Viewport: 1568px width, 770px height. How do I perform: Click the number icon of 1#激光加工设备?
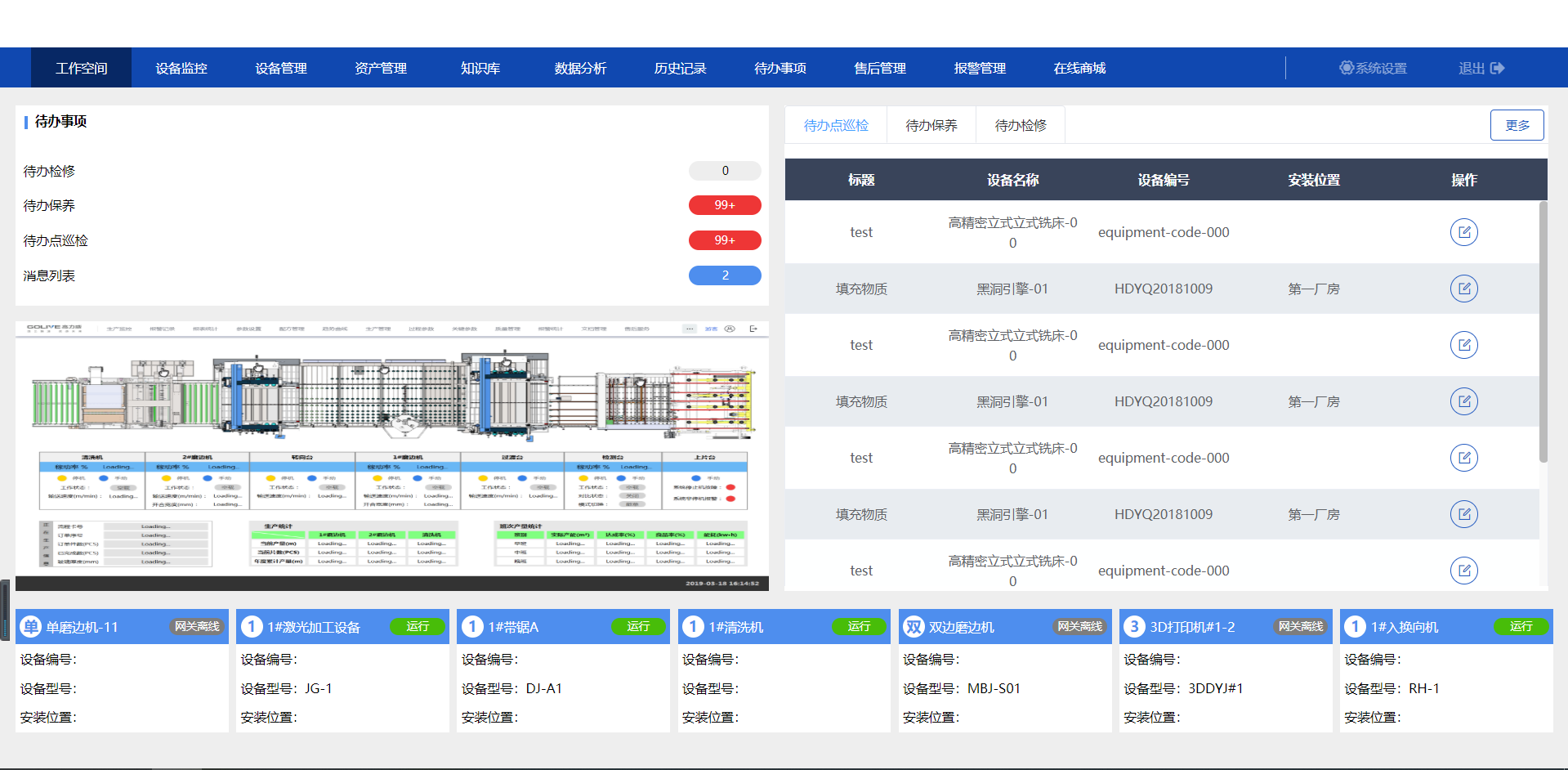(251, 627)
